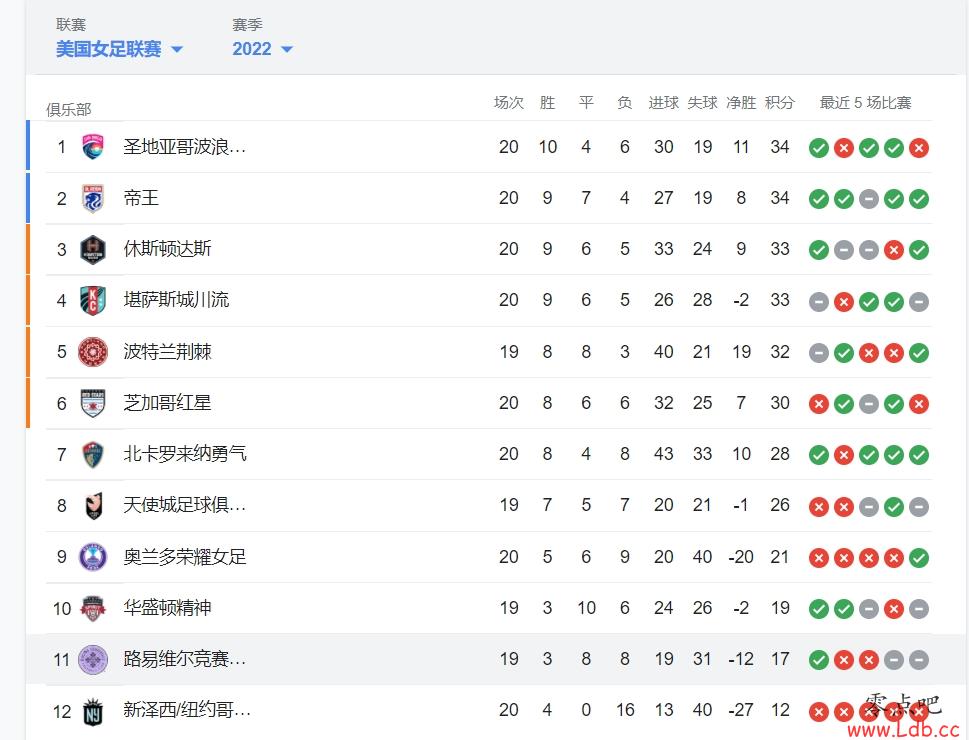Click the gray draw marker in 帝王 row
Viewport: 969px width, 740px height.
point(869,199)
